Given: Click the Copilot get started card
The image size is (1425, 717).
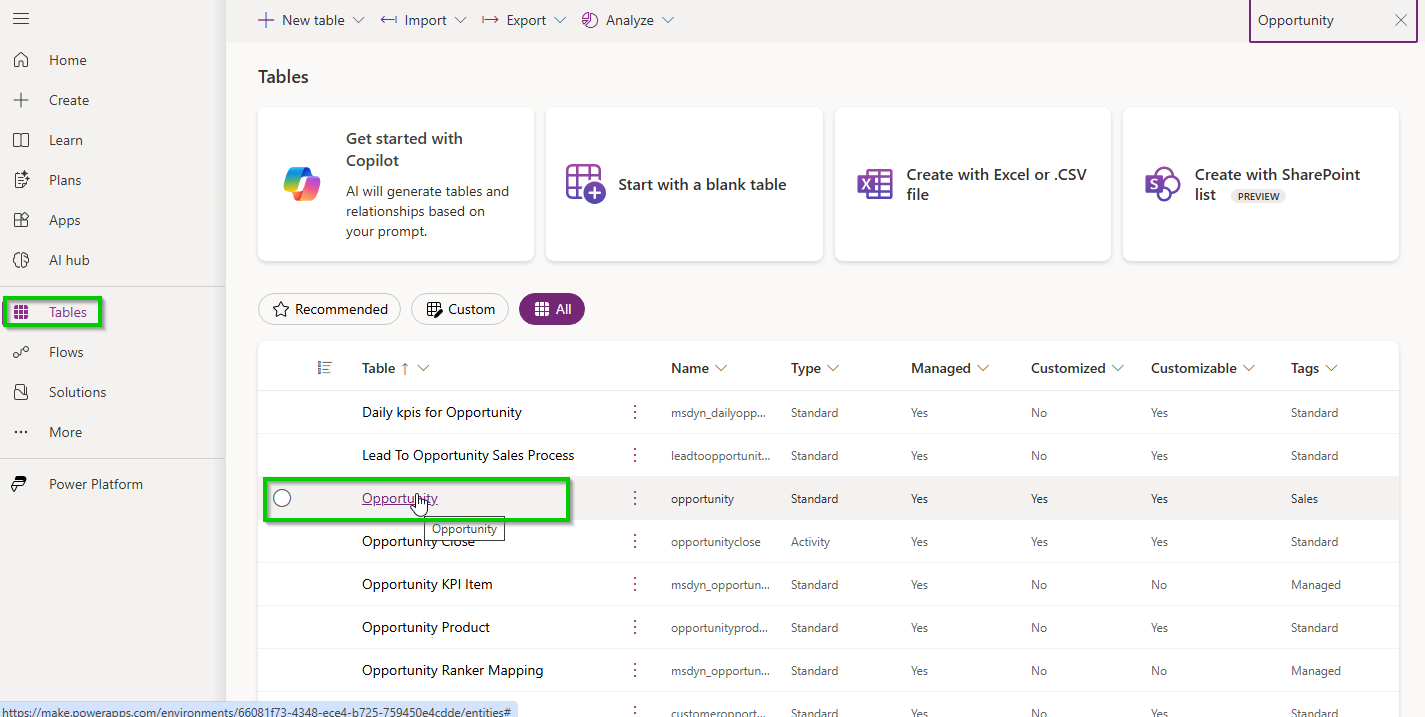Looking at the screenshot, I should tap(395, 184).
